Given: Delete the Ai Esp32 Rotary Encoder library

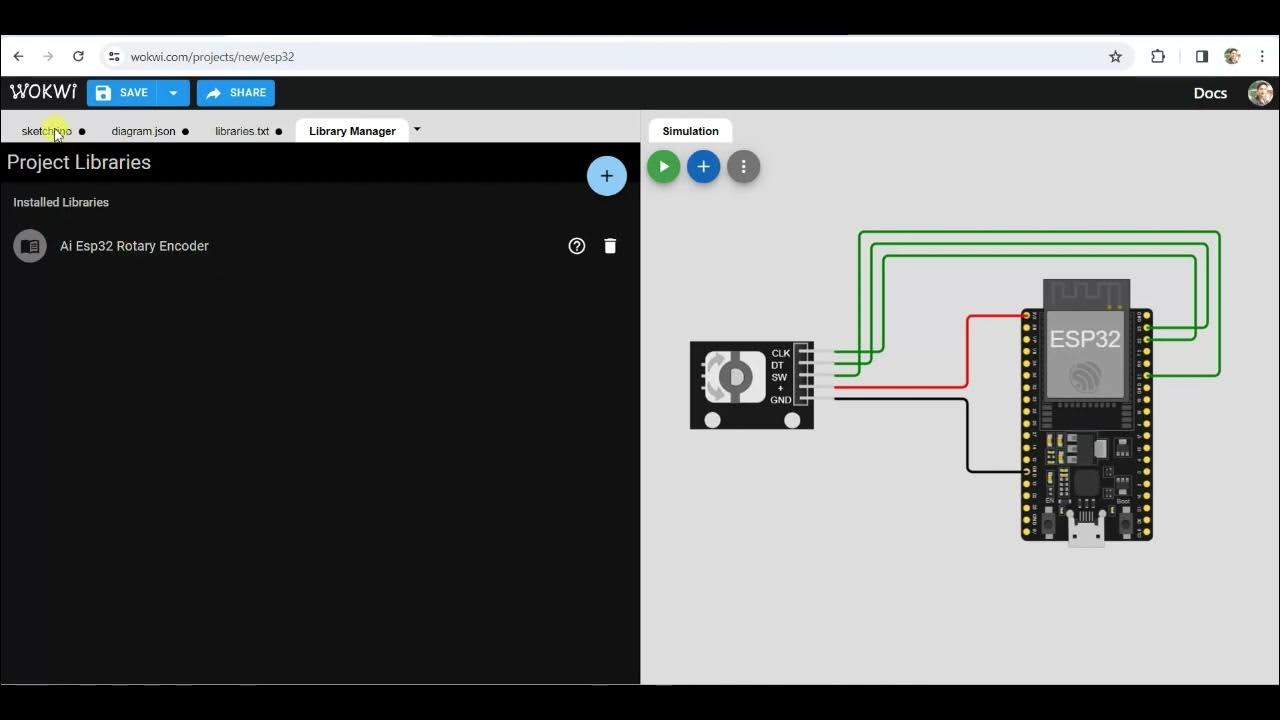Looking at the screenshot, I should pos(610,246).
